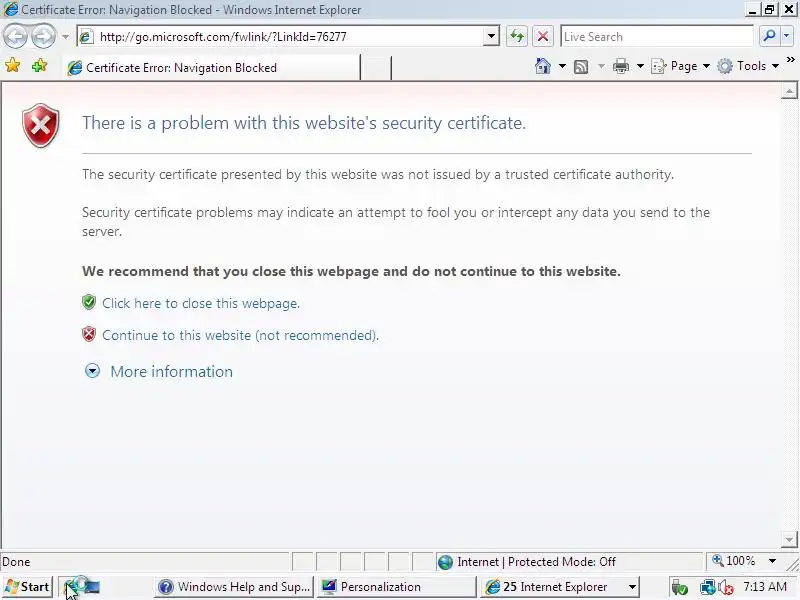Image resolution: width=800 pixels, height=600 pixels.
Task: Switch to Personalization taskbar window
Action: click(x=396, y=587)
